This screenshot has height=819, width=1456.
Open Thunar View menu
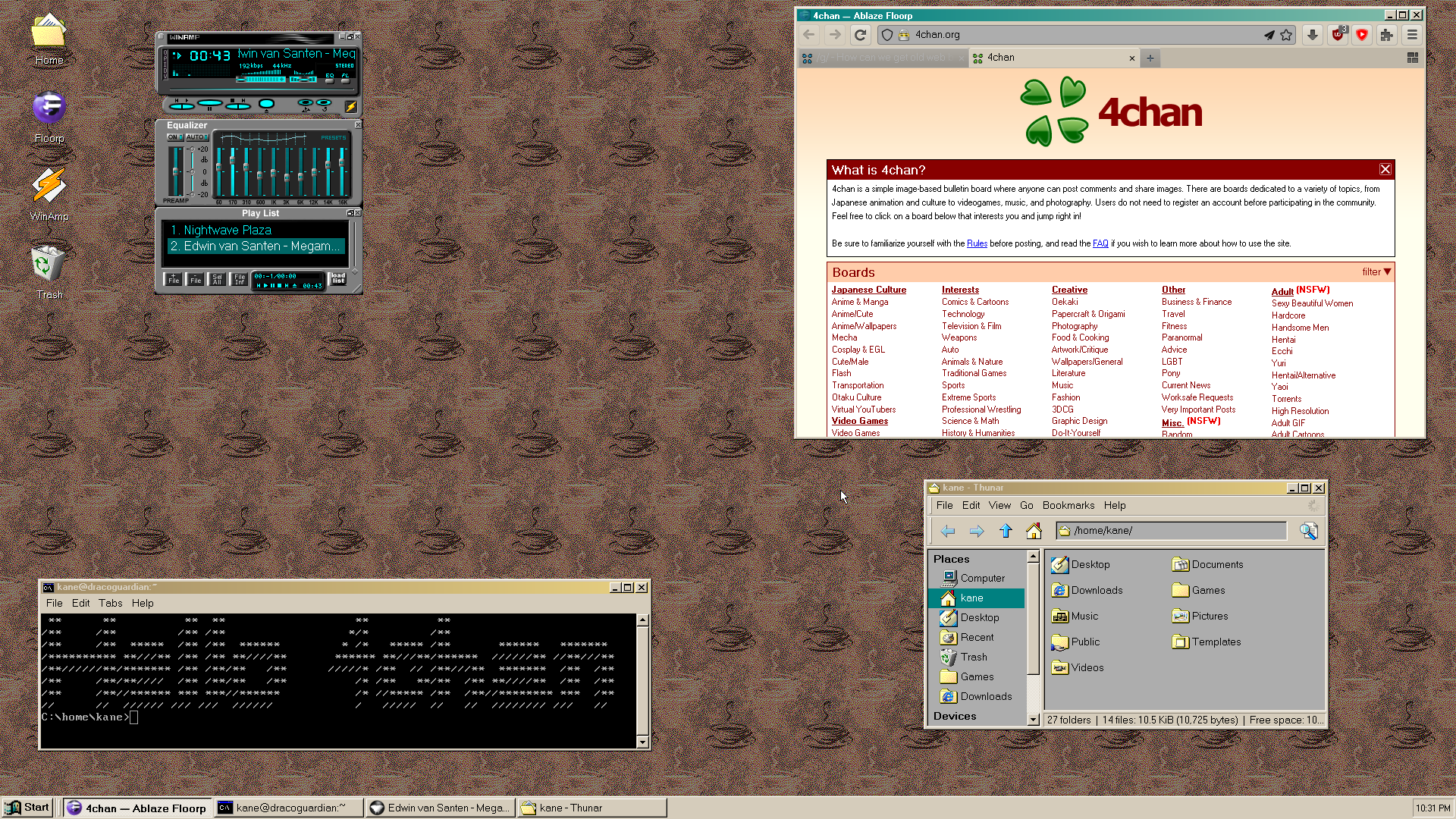point(999,505)
